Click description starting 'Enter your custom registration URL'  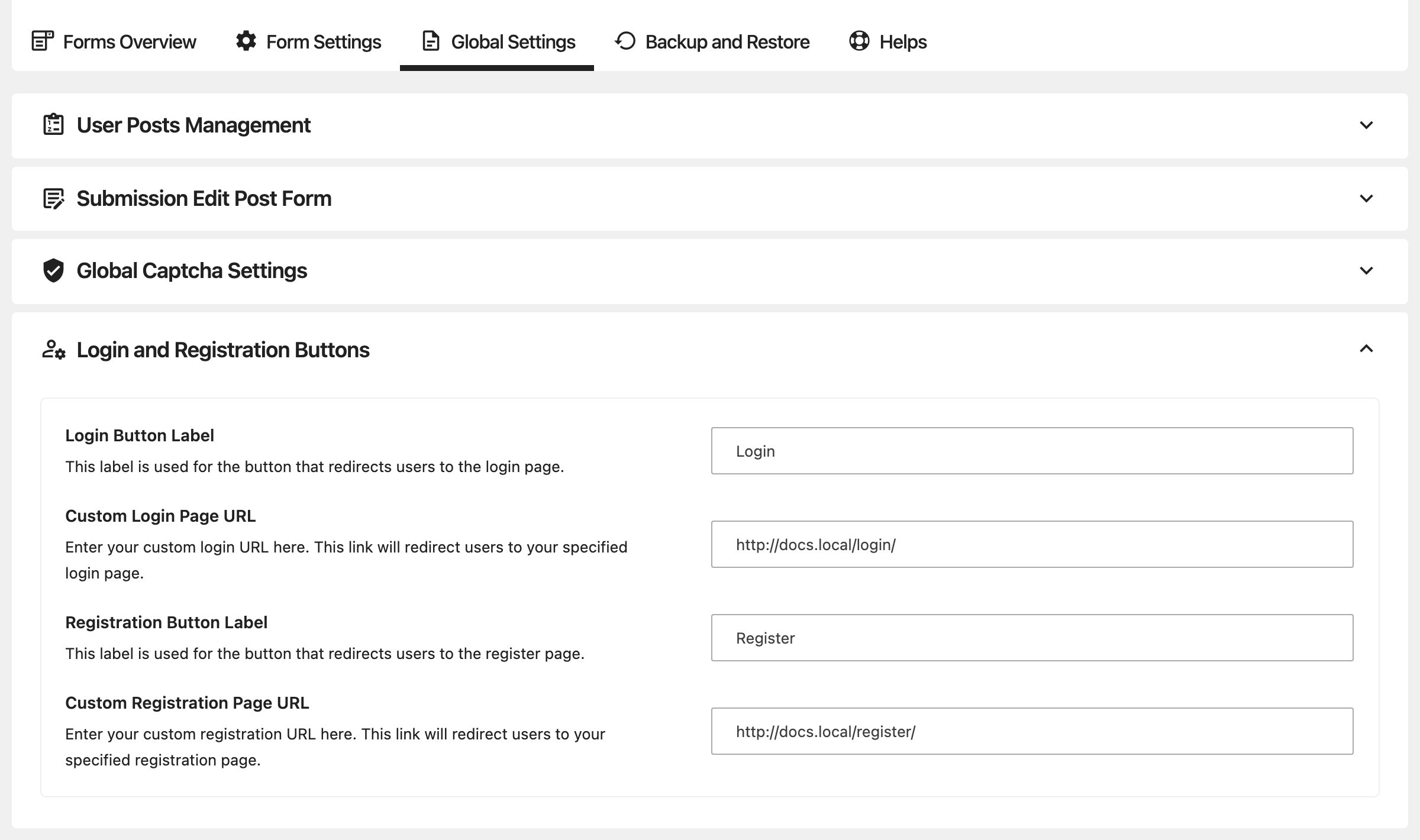335,747
